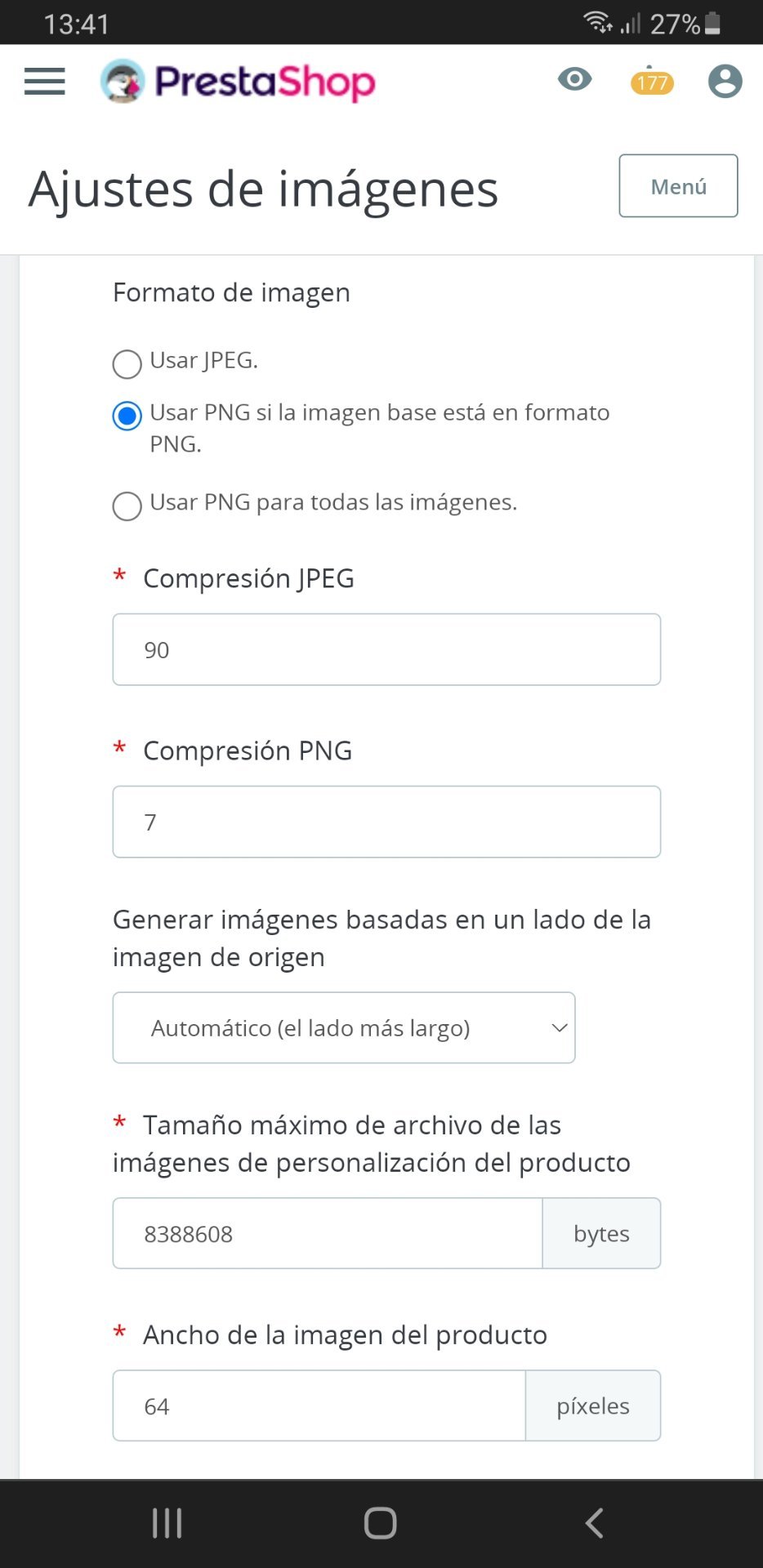Edit the Compresión PNG value field
The width and height of the screenshot is (763, 1568).
pyautogui.click(x=386, y=822)
